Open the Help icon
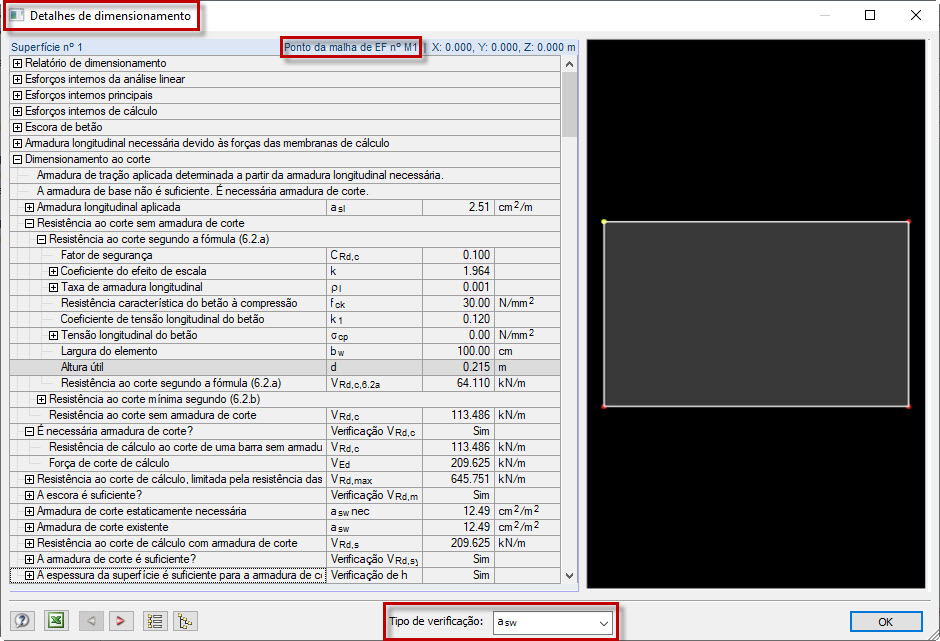 click(x=22, y=620)
